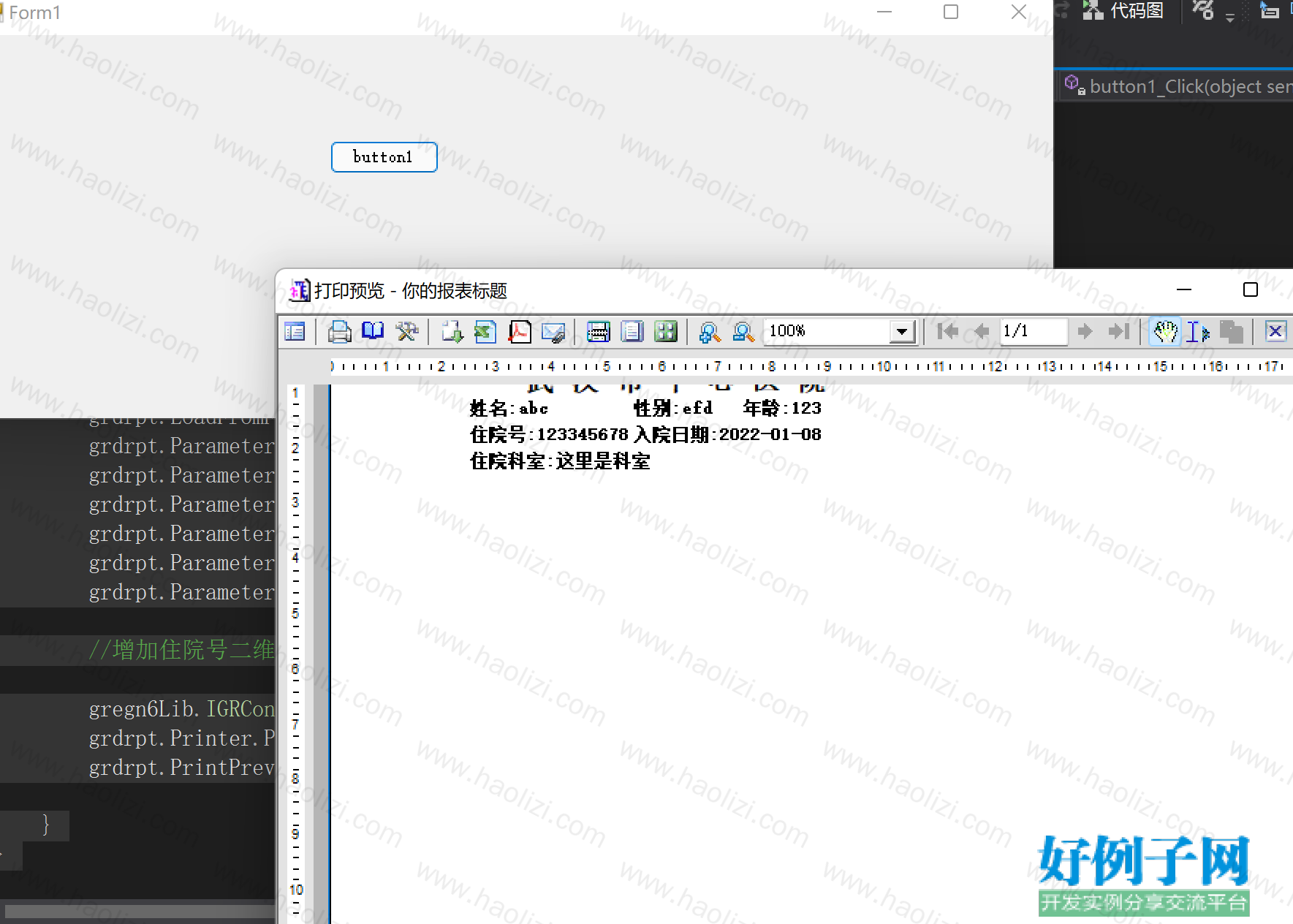This screenshot has height=924, width=1293.
Task: Toggle the table of contents panel icon
Action: coord(295,332)
